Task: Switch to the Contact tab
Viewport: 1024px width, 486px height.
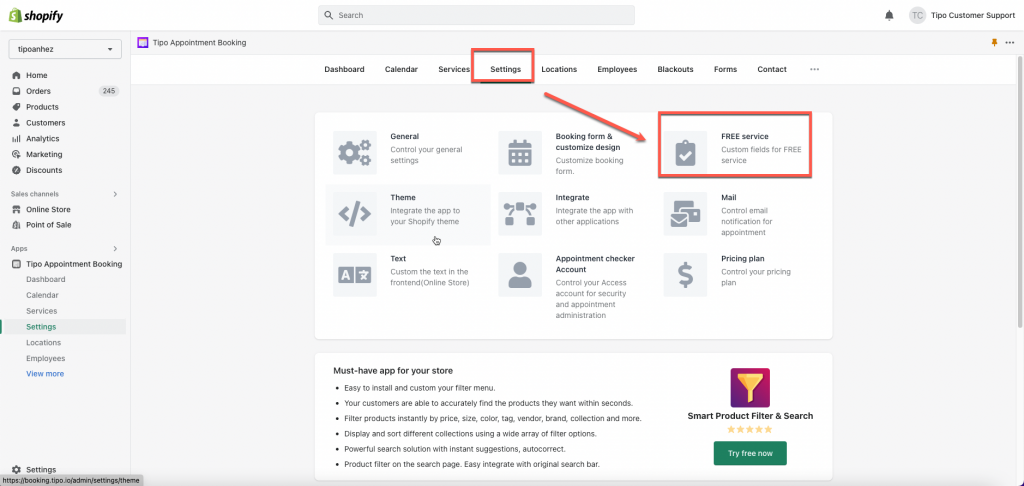Action: point(772,69)
